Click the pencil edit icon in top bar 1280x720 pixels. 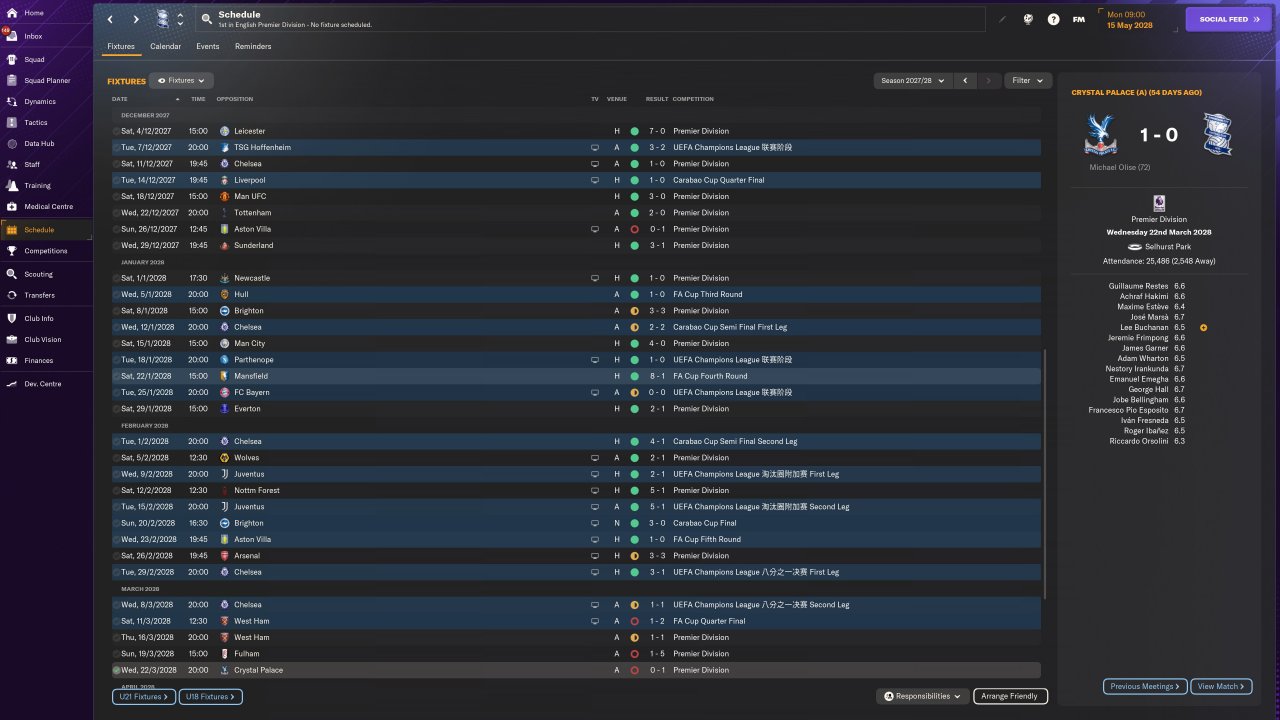pyautogui.click(x=1003, y=19)
